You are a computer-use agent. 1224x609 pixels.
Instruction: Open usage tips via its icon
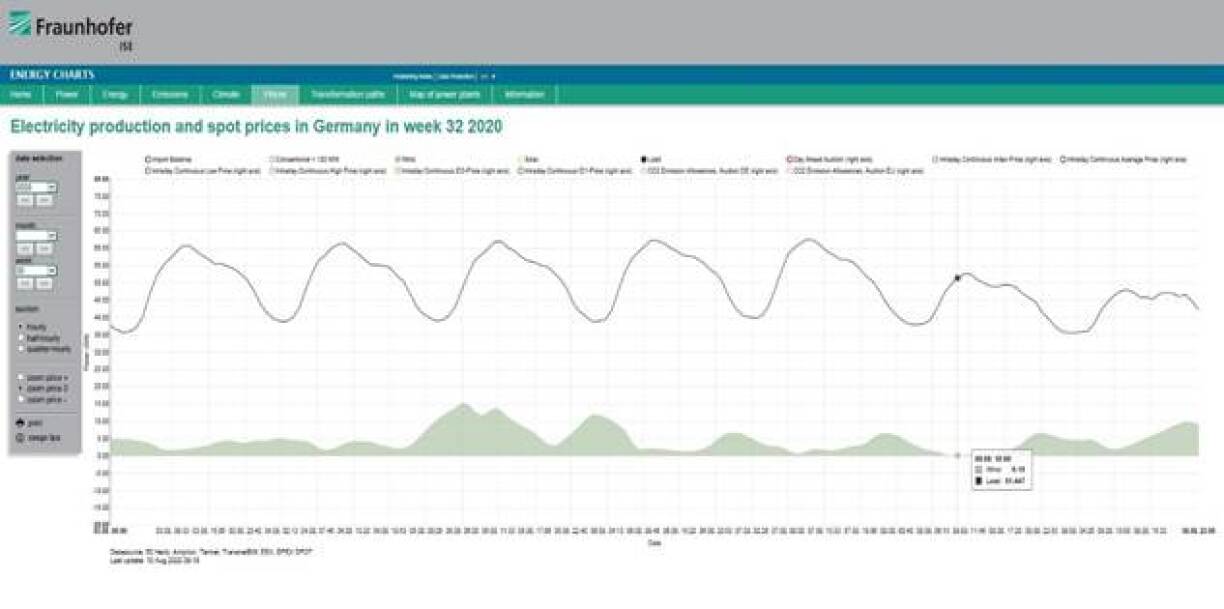click(19, 438)
